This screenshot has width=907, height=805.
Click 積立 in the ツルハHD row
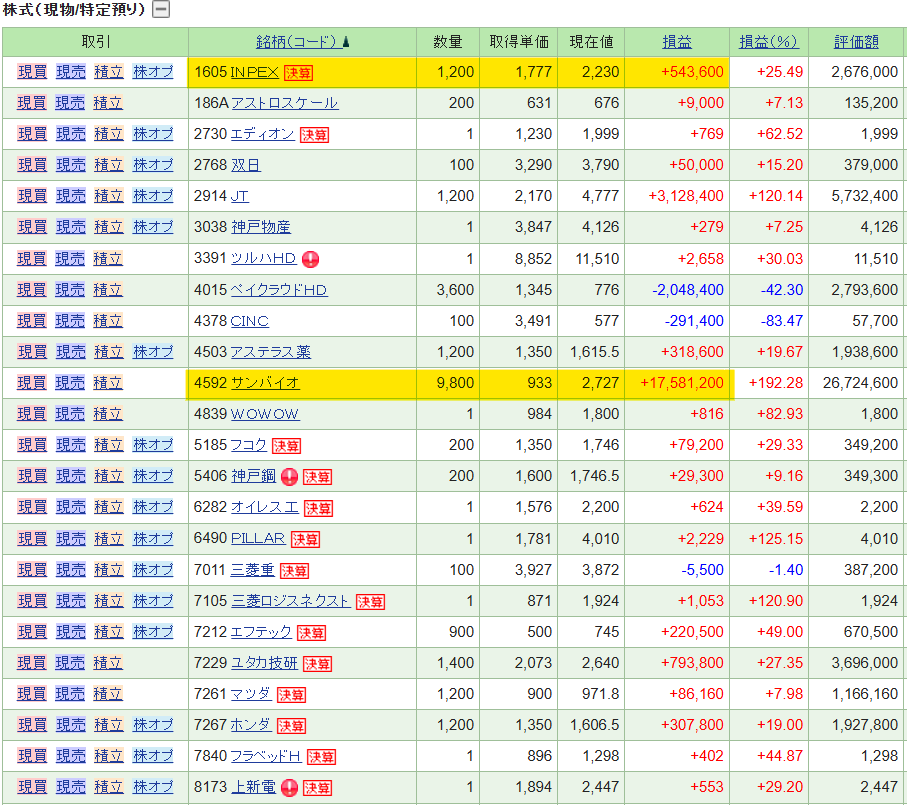point(108,259)
